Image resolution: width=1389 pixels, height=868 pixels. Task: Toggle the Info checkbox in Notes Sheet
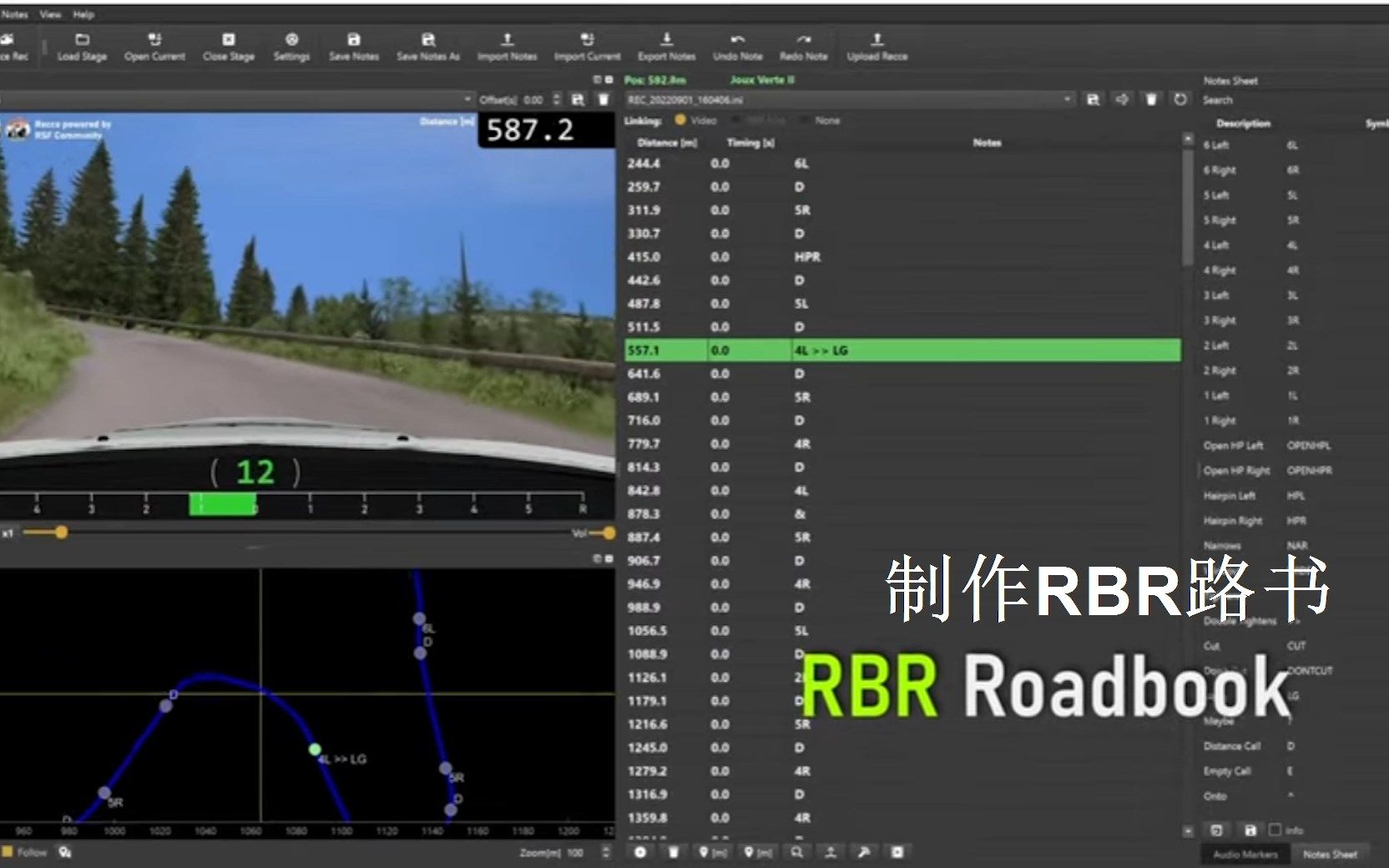[x=1275, y=830]
